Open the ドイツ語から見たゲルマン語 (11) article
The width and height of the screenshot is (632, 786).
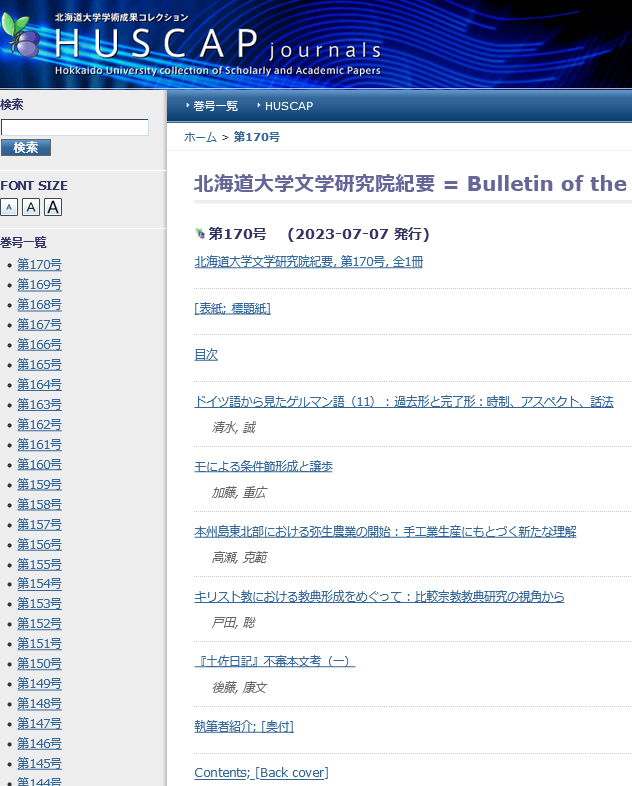point(404,402)
